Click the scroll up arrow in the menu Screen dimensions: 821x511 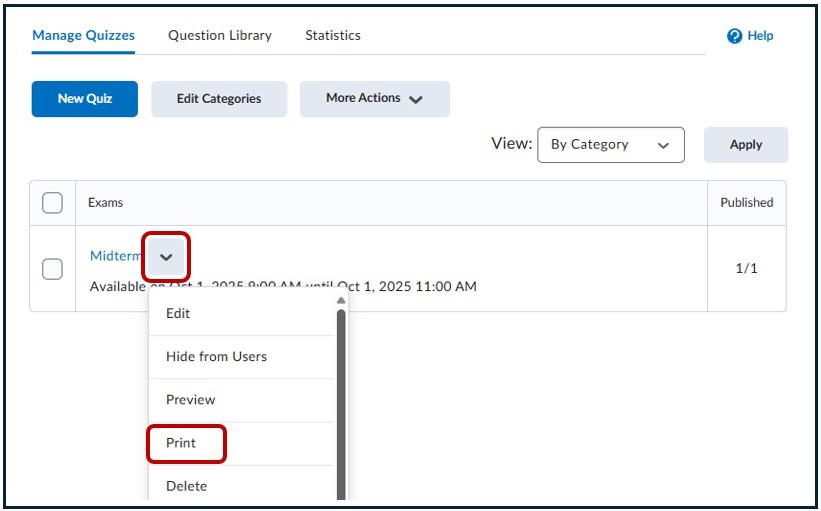click(x=341, y=300)
